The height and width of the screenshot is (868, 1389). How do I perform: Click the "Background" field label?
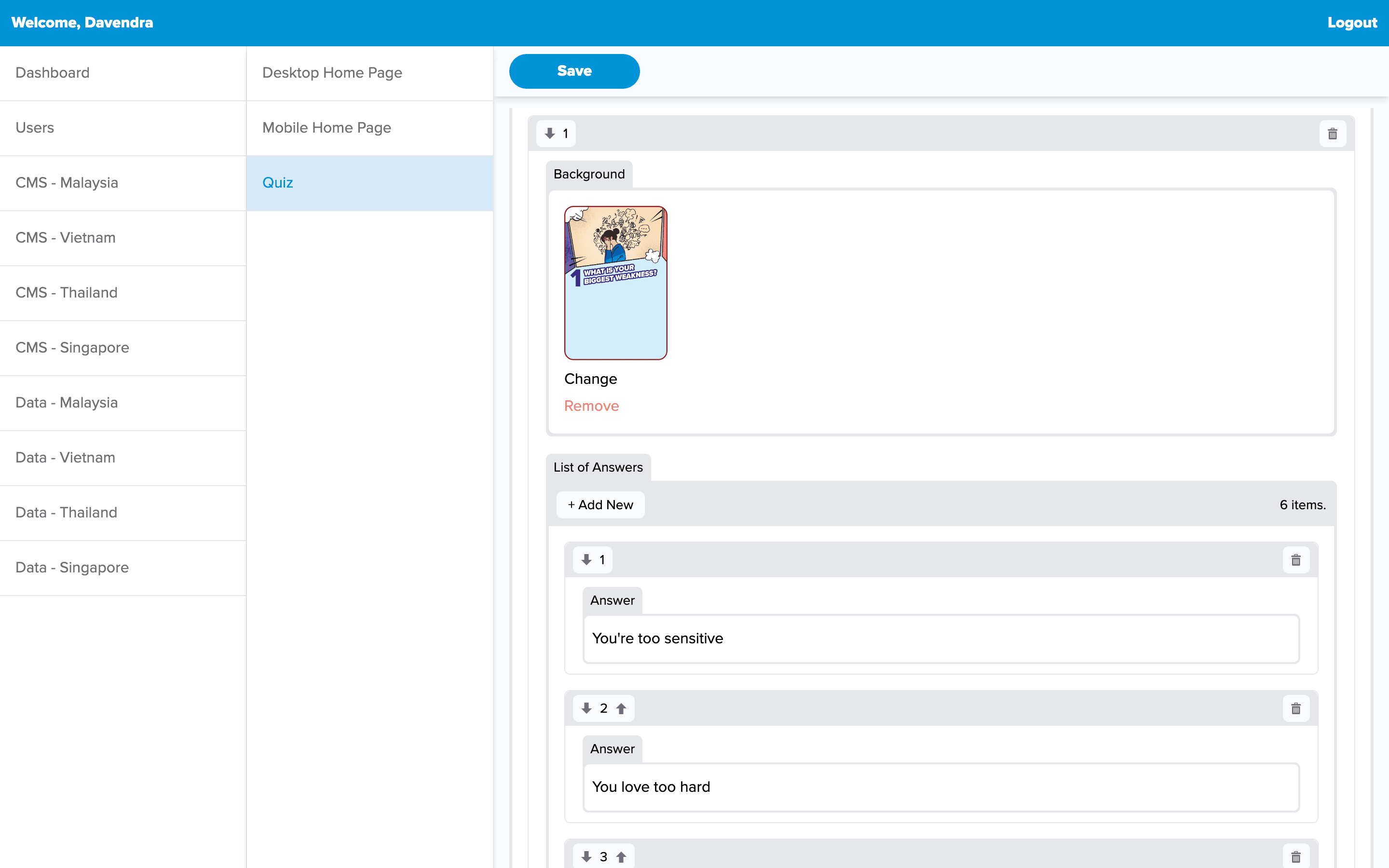coord(589,174)
